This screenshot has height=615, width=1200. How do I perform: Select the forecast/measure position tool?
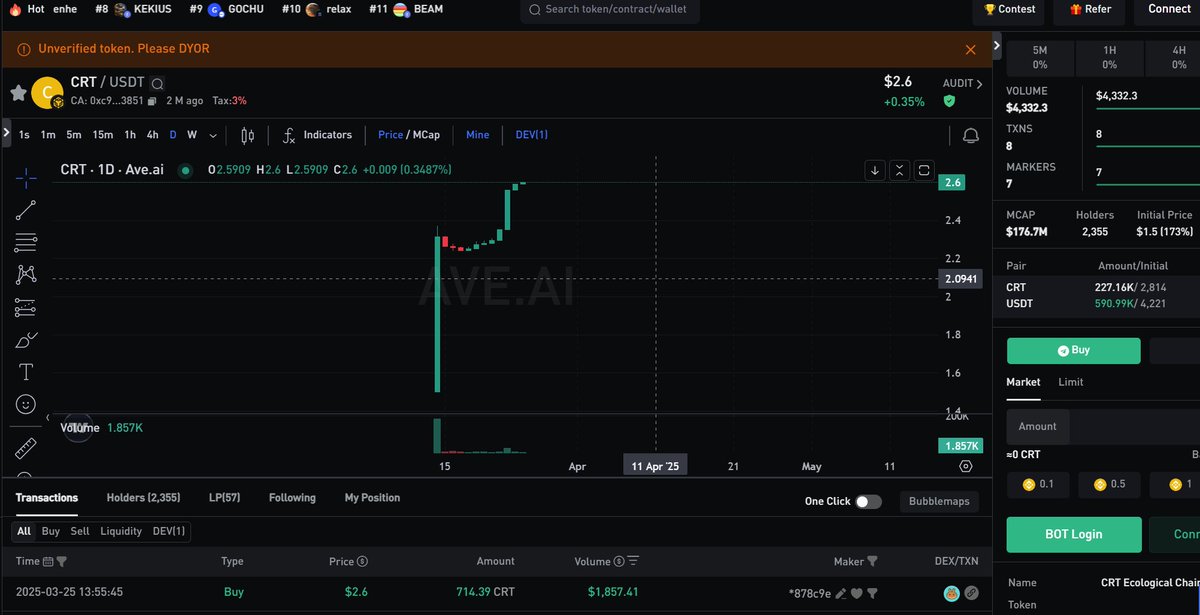pos(26,307)
